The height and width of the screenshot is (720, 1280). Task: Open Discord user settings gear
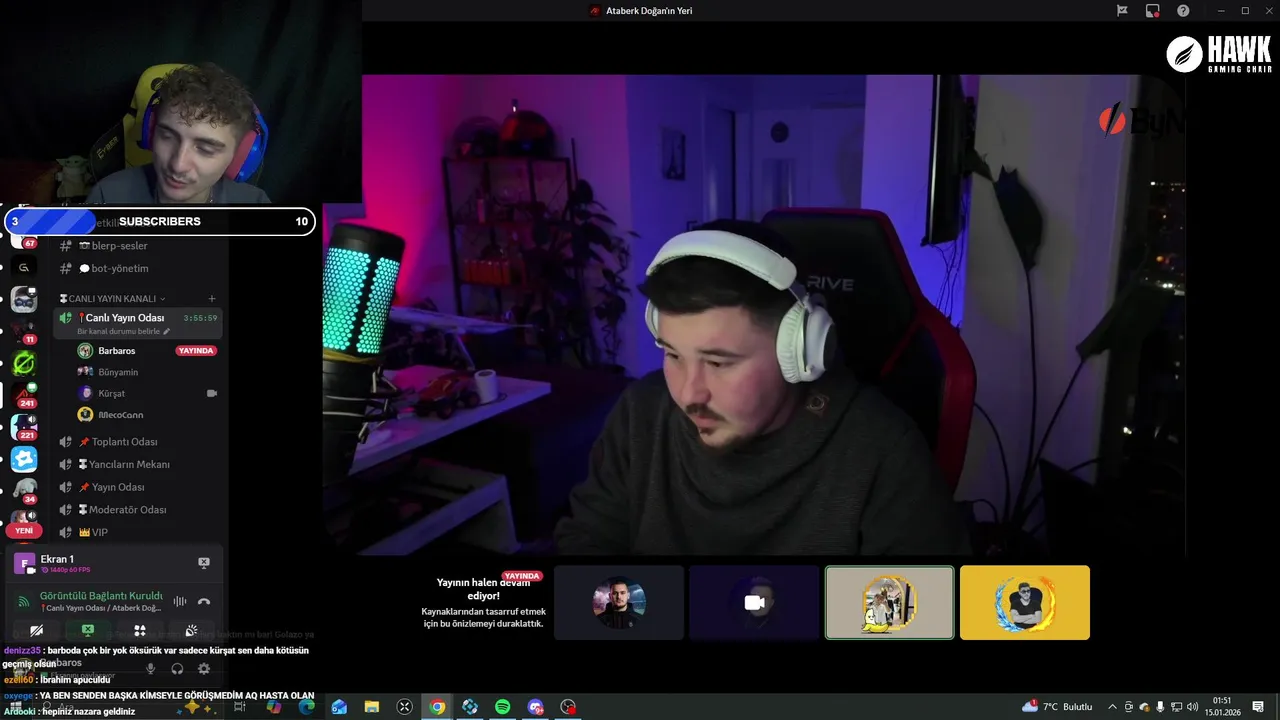(204, 668)
